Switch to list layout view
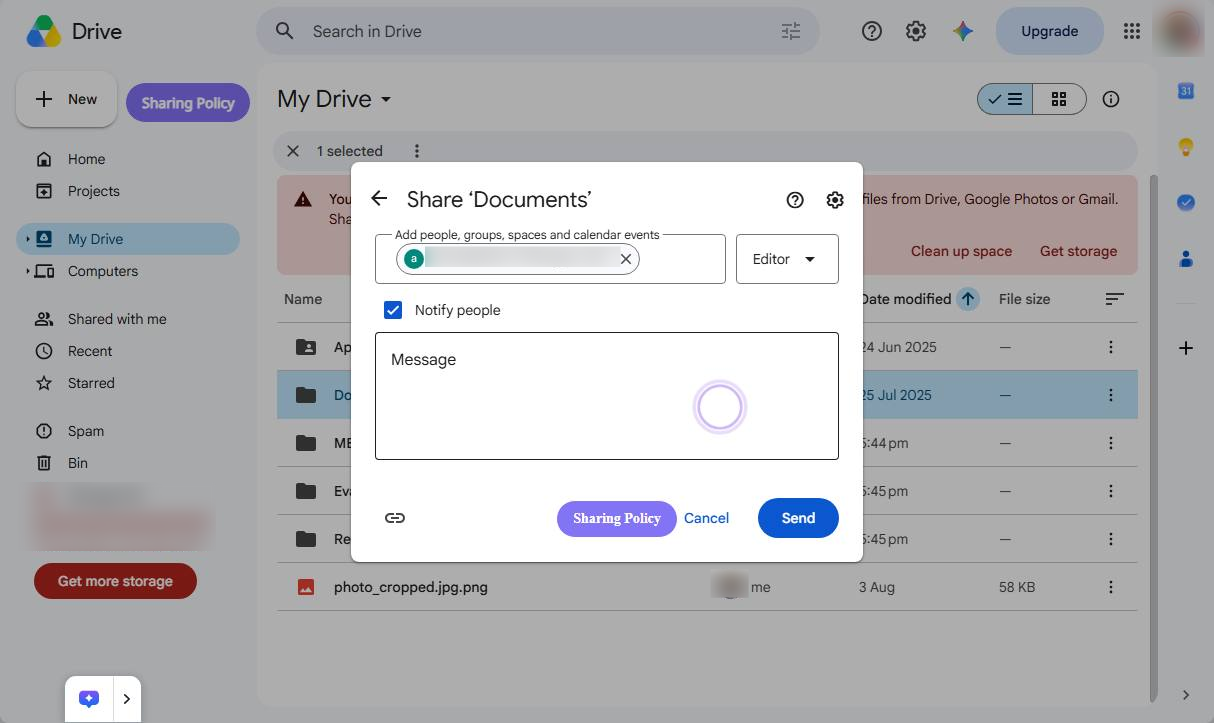The image size is (1214, 723). coord(1005,99)
